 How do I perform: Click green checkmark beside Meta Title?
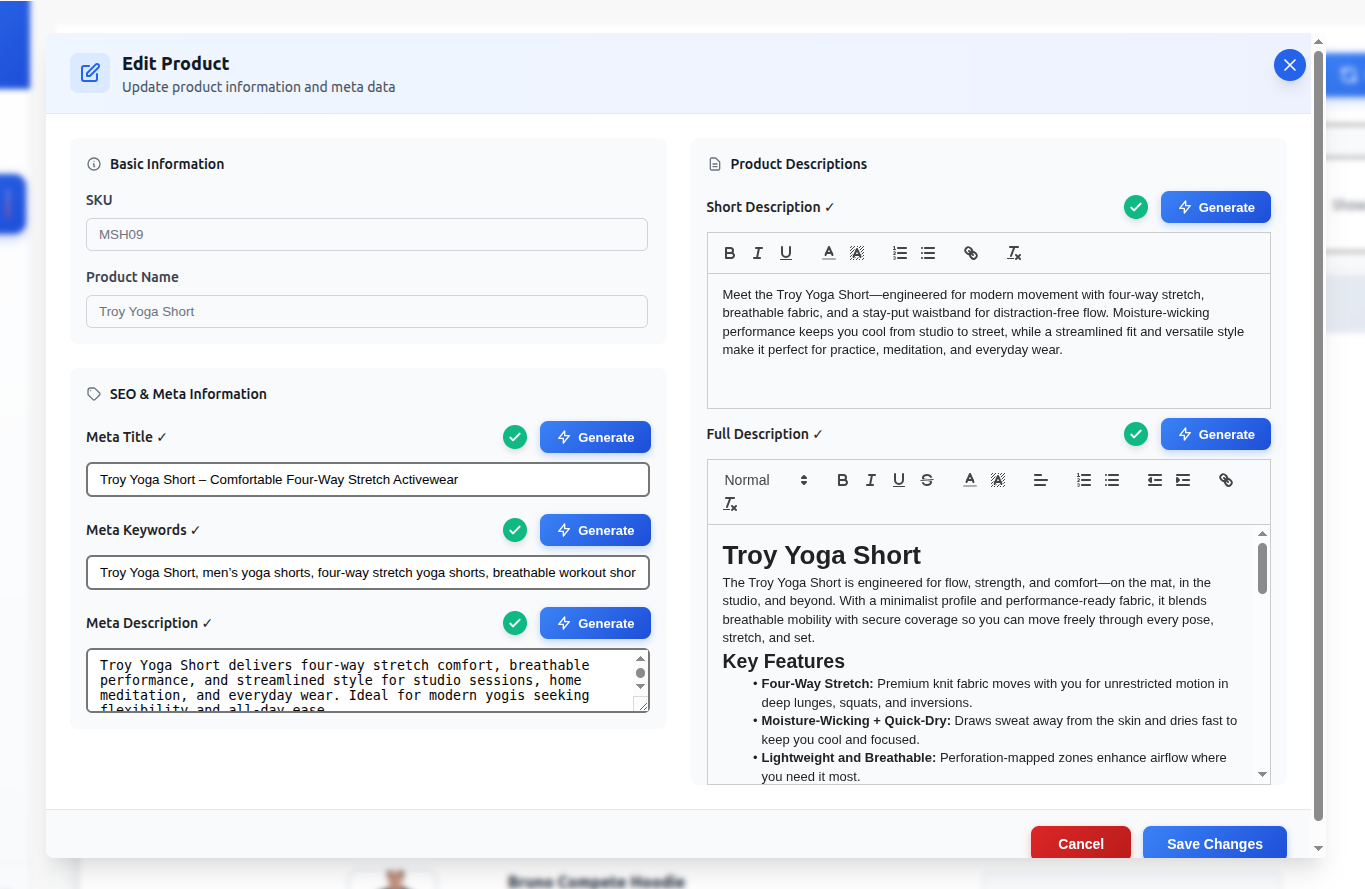tap(515, 437)
